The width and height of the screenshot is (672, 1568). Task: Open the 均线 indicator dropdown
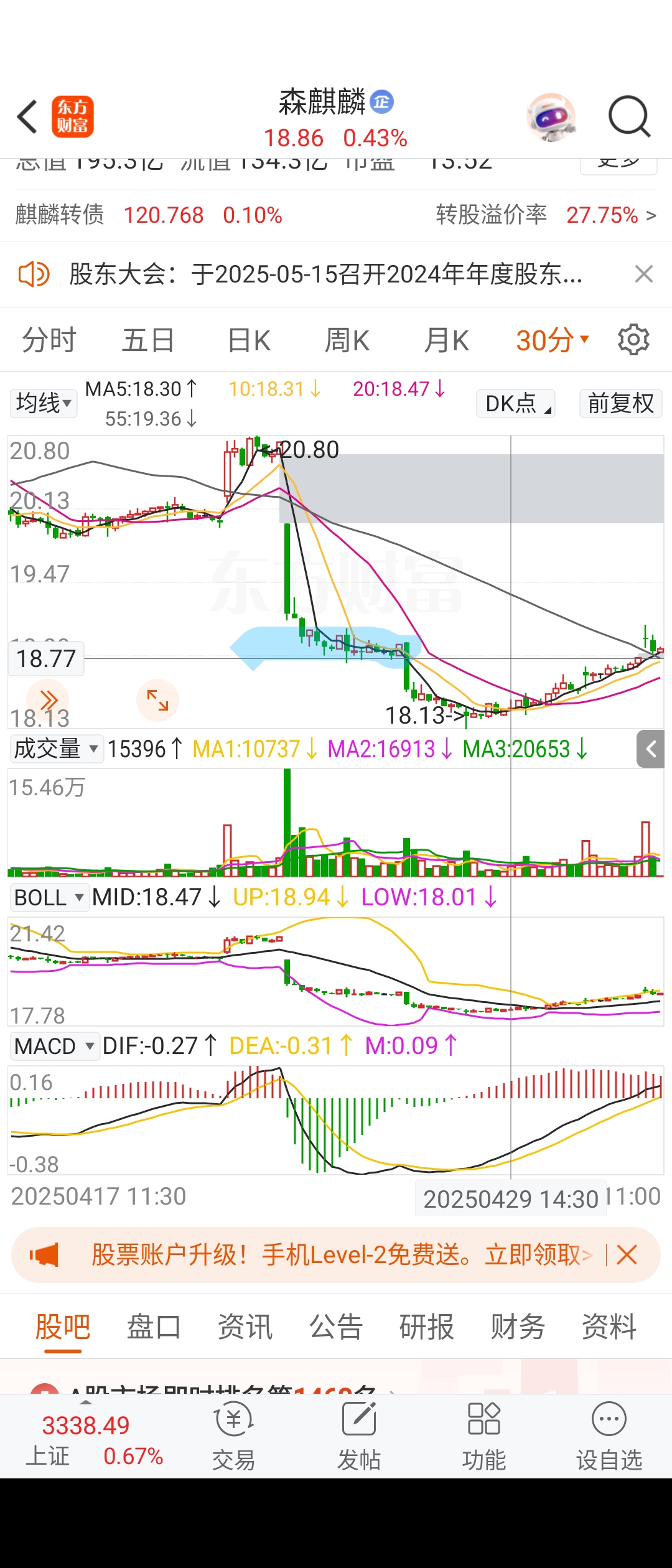tap(43, 403)
